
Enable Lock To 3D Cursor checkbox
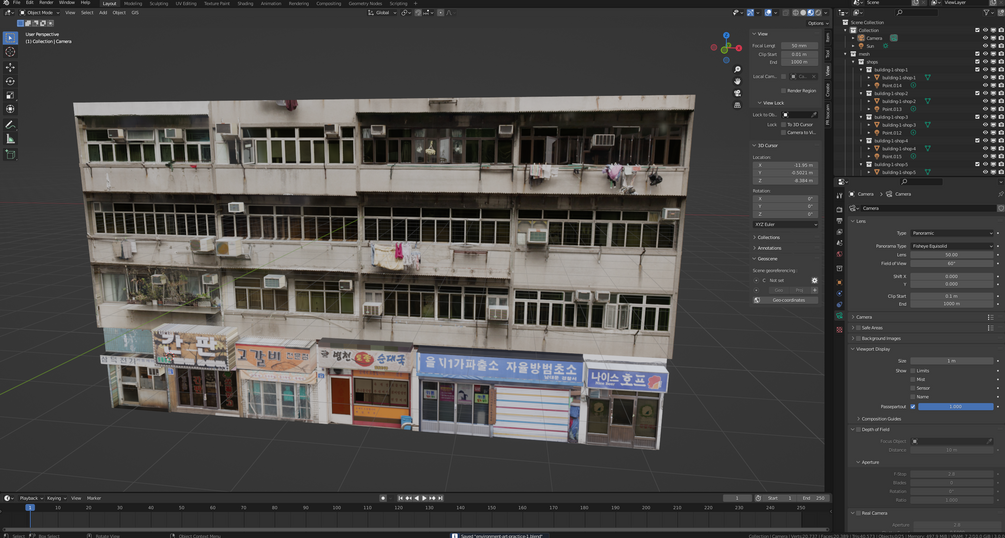coord(783,124)
